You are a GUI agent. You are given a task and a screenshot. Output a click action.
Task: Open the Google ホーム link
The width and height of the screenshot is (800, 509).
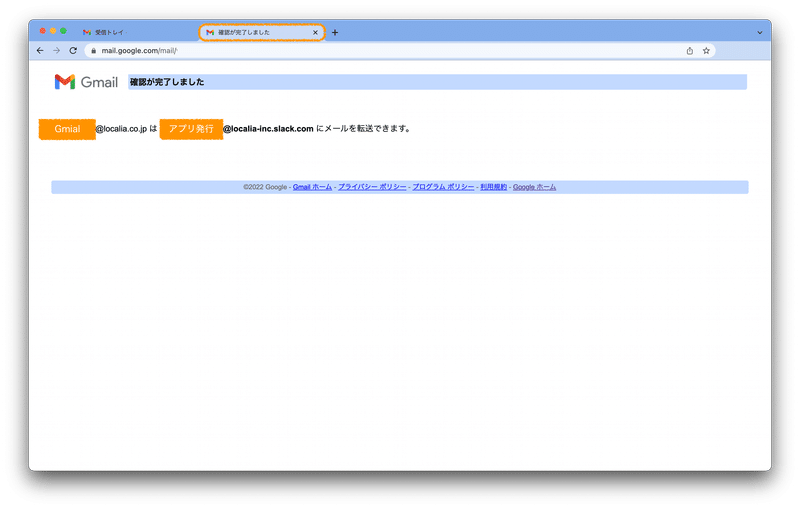tap(534, 187)
